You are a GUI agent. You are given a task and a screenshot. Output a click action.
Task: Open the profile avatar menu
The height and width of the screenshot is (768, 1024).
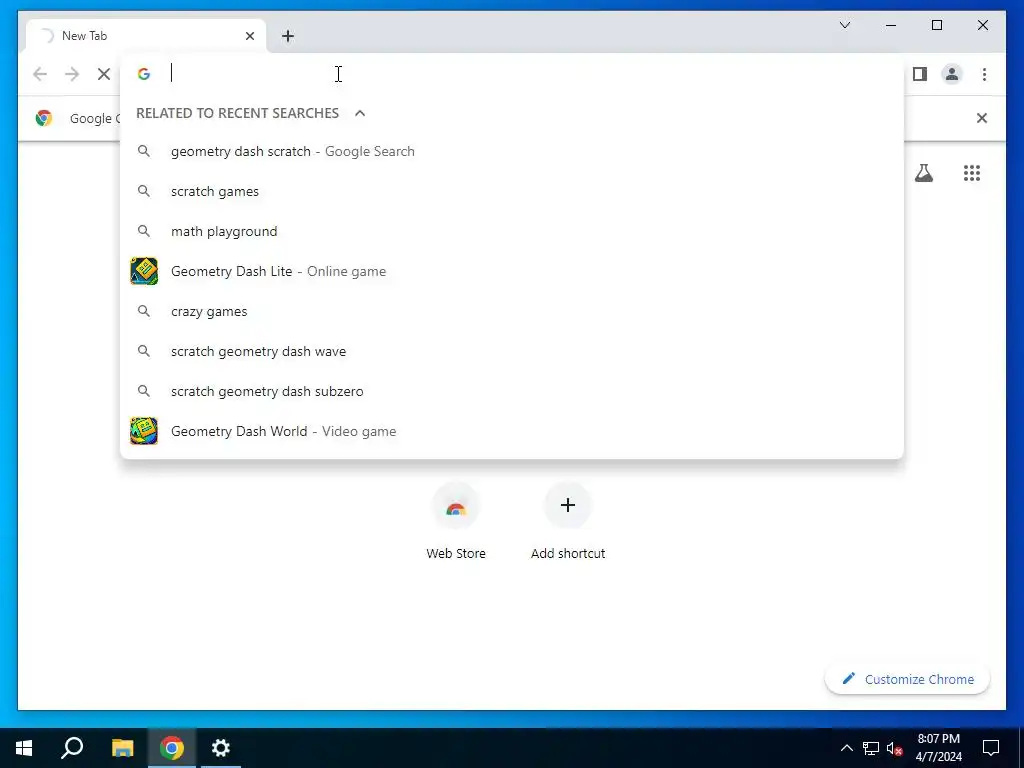point(952,74)
